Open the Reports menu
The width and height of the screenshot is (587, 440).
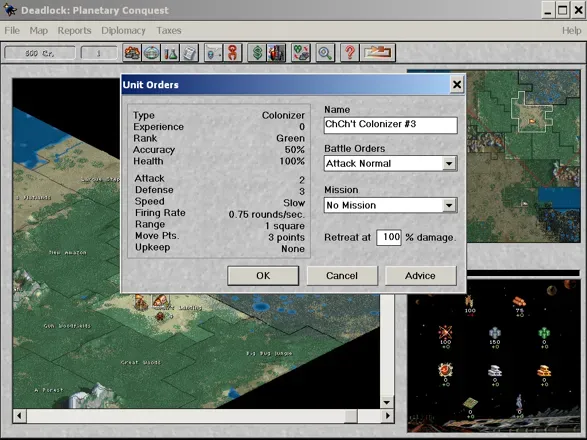click(74, 30)
